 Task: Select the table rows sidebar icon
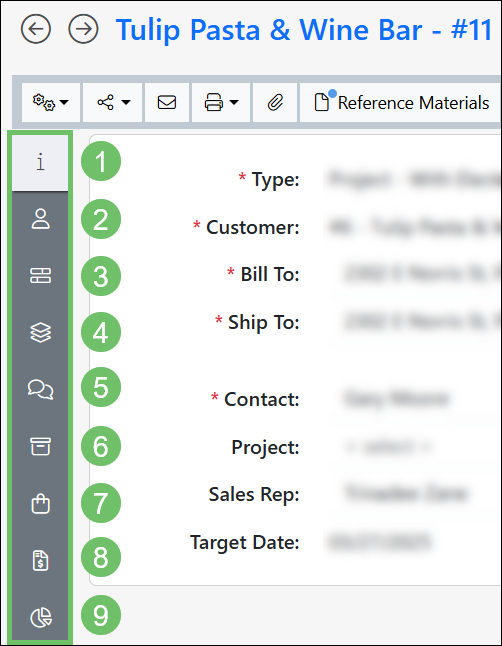pyautogui.click(x=40, y=276)
